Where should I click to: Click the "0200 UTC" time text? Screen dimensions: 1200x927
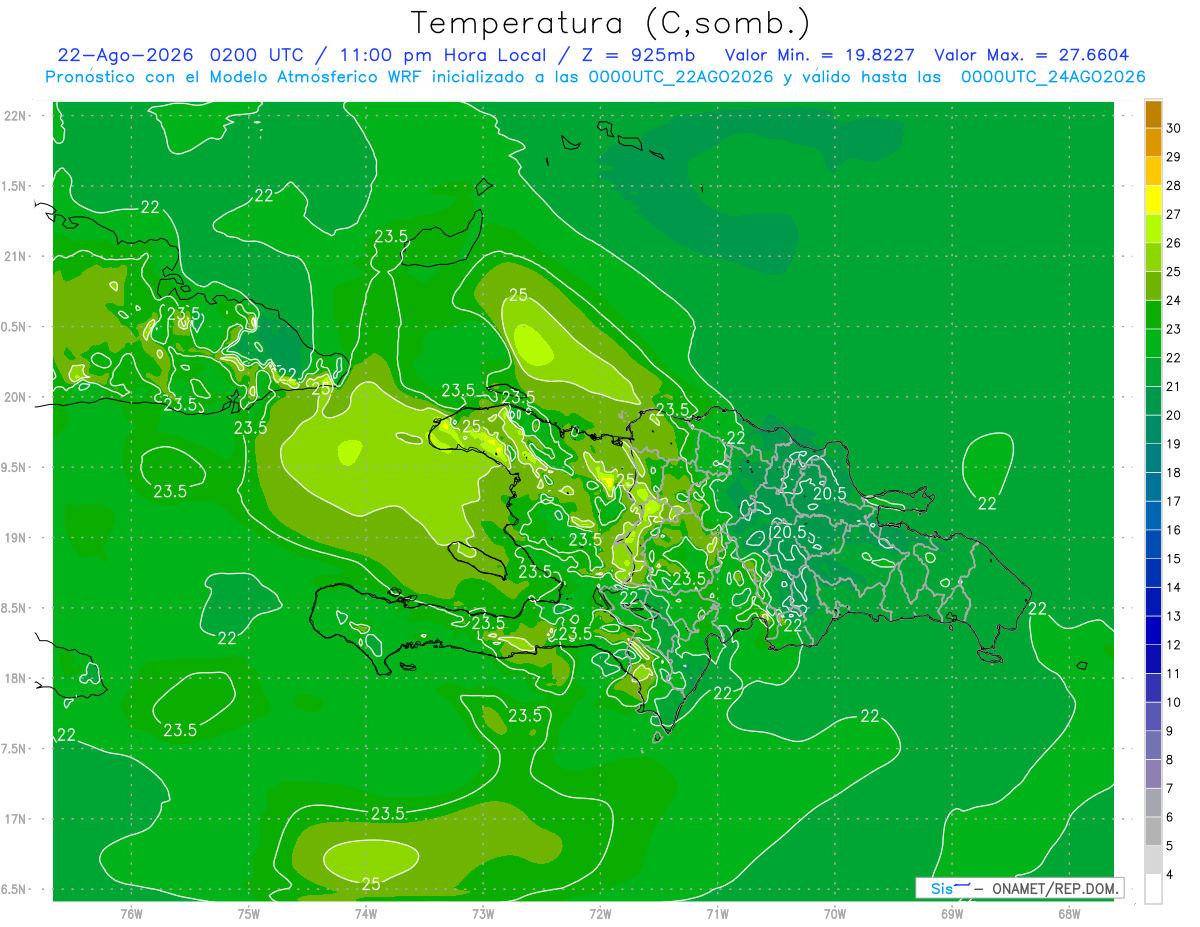258,55
